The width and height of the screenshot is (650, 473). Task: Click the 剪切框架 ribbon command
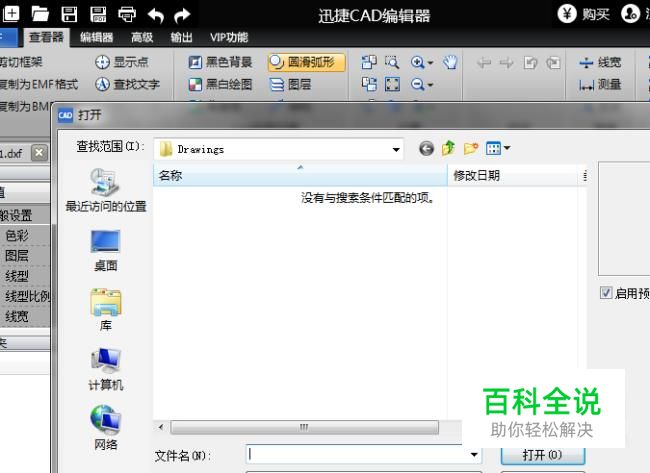point(21,62)
